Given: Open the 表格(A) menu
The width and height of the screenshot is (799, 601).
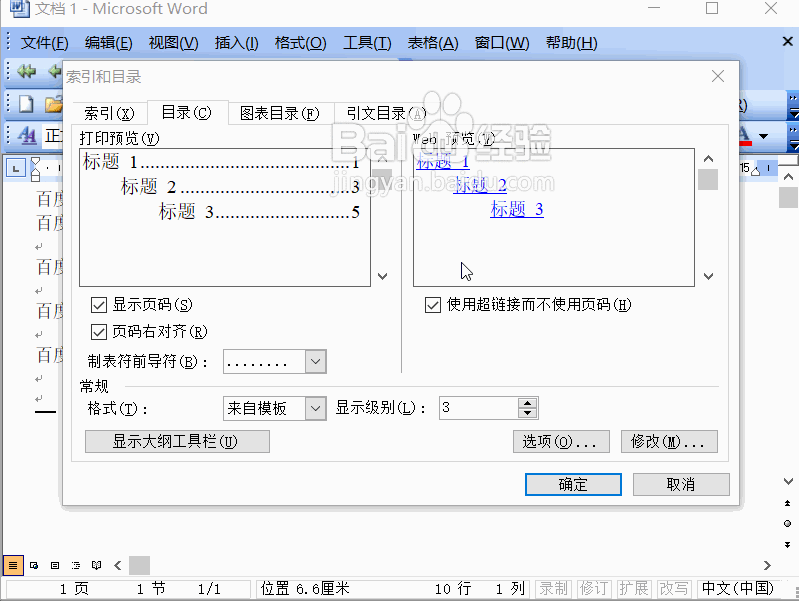Looking at the screenshot, I should (x=433, y=42).
